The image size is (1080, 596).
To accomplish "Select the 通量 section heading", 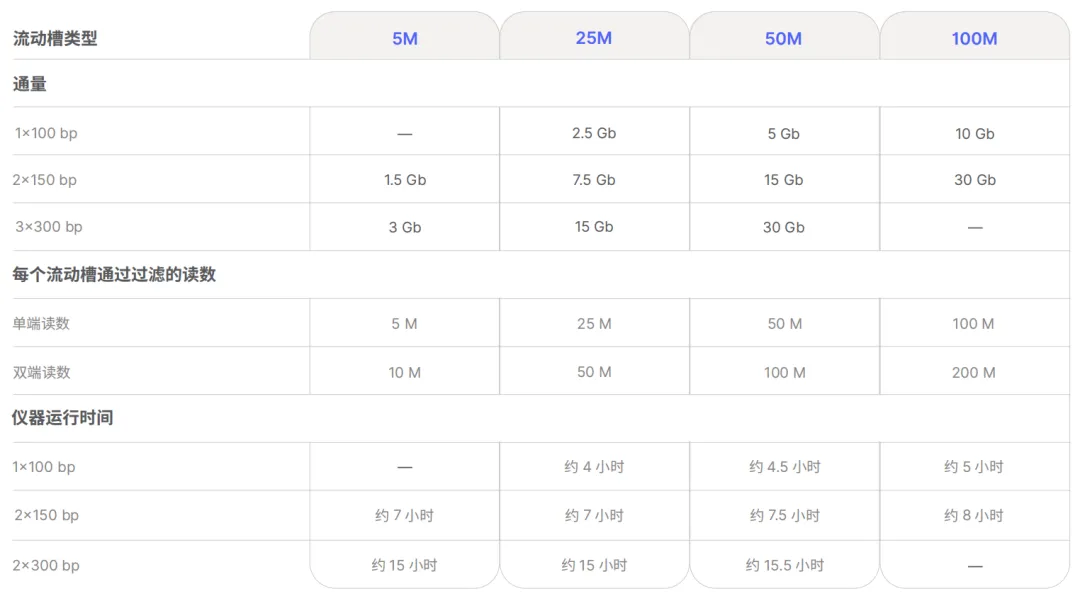I will tap(30, 85).
